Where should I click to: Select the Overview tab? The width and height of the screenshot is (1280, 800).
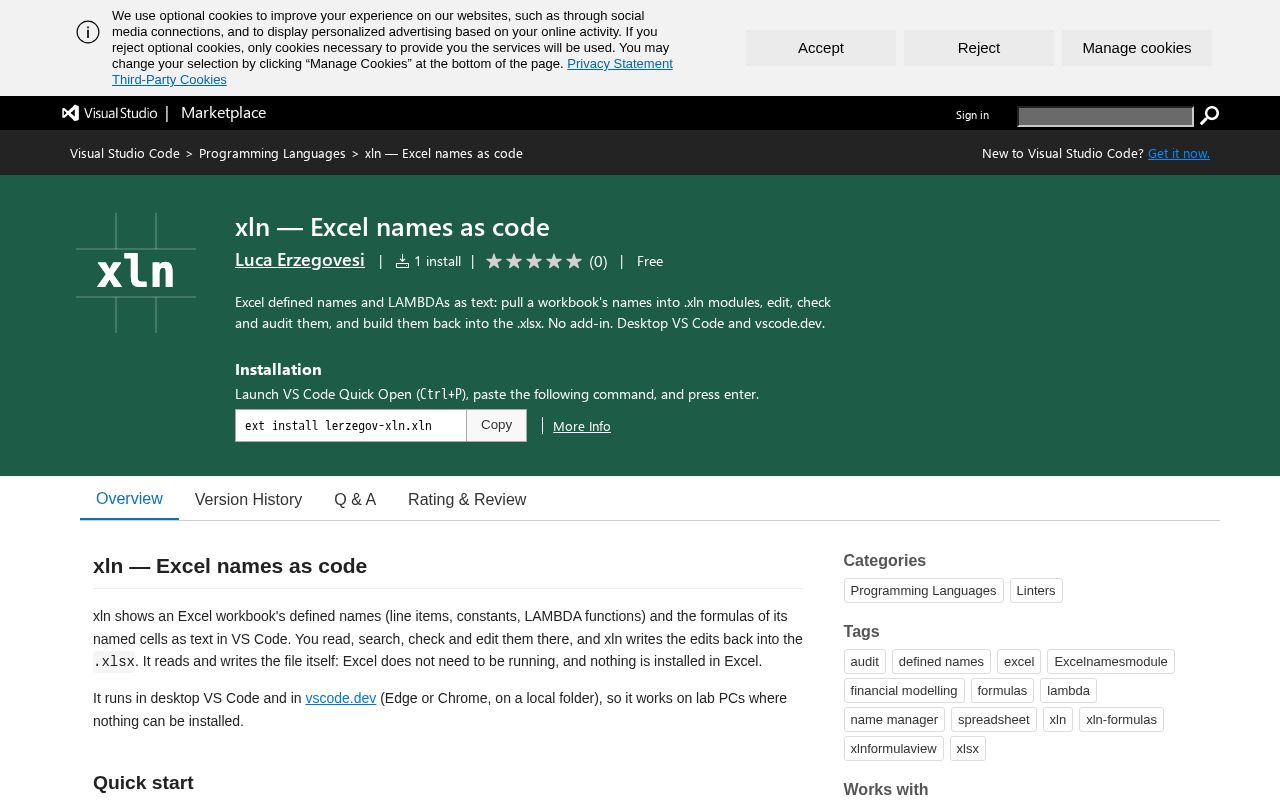129,499
